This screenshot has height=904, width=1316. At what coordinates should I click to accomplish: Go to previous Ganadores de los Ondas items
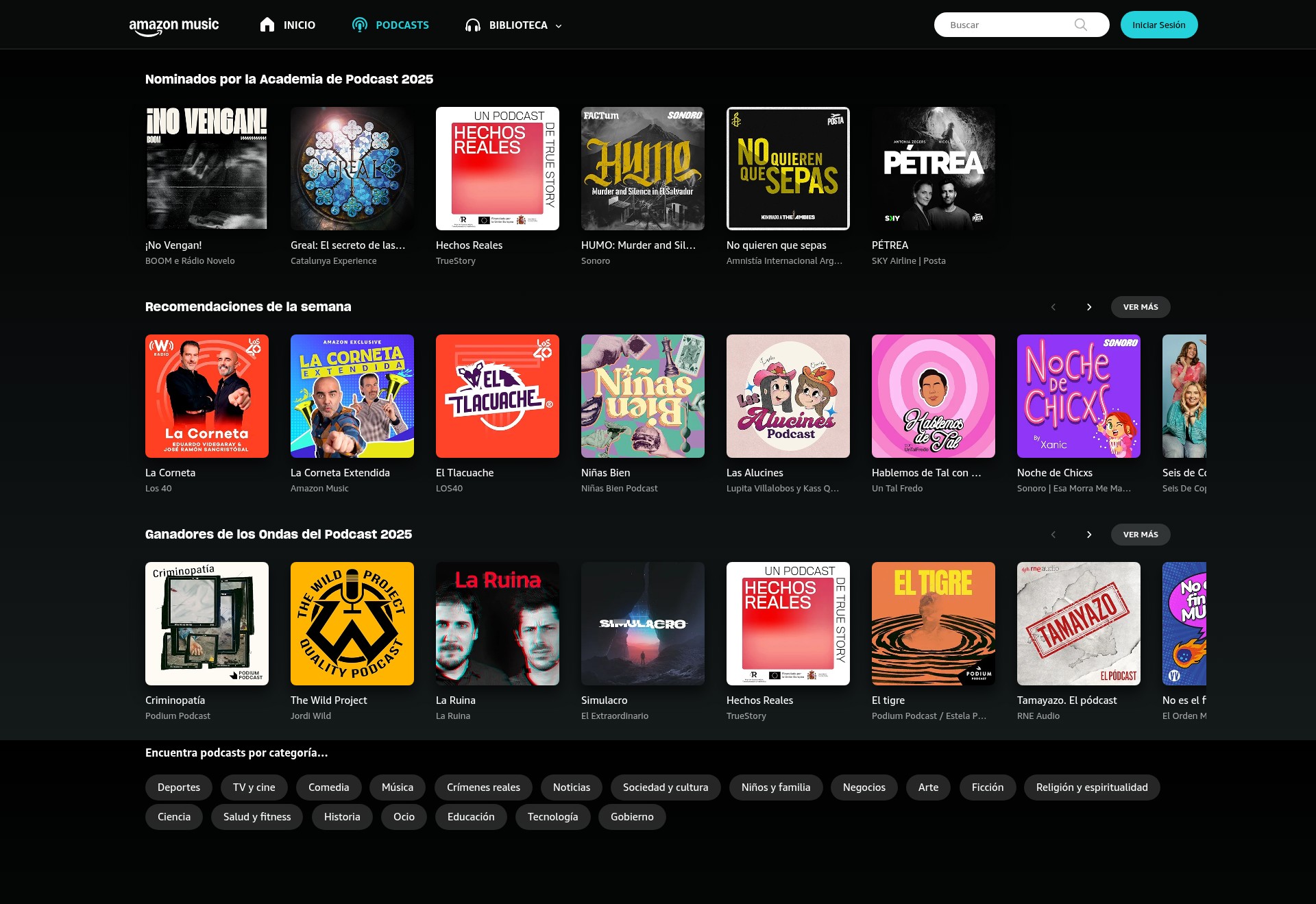(1053, 535)
